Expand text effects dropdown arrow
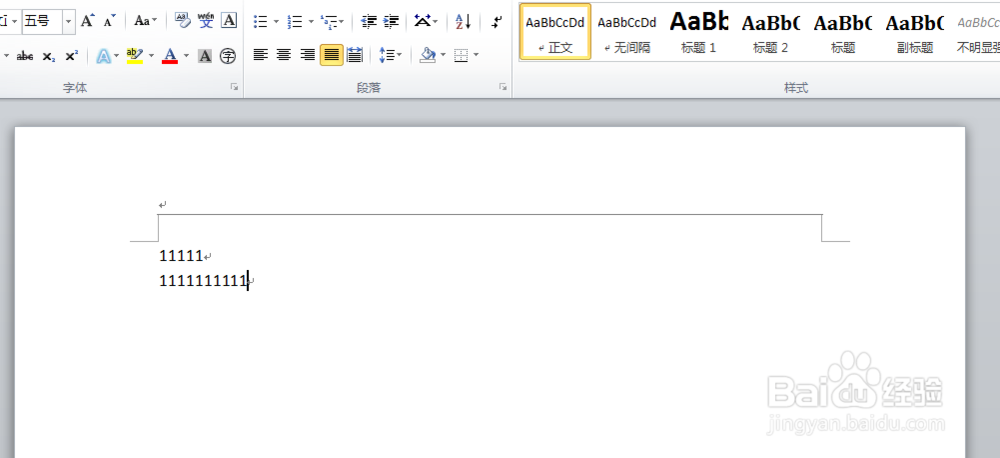The height and width of the screenshot is (458, 1000). [116, 56]
